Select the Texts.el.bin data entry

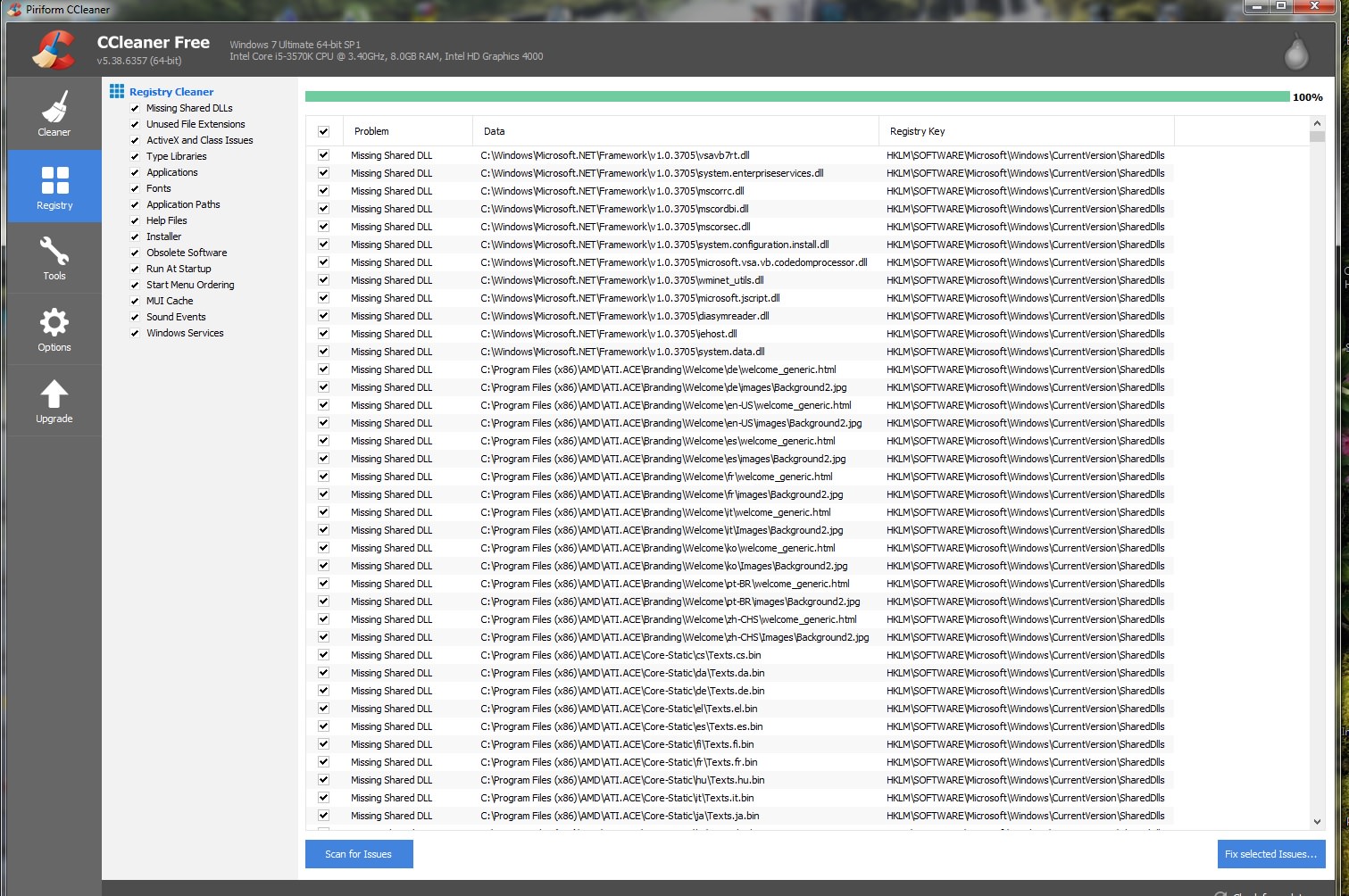619,709
